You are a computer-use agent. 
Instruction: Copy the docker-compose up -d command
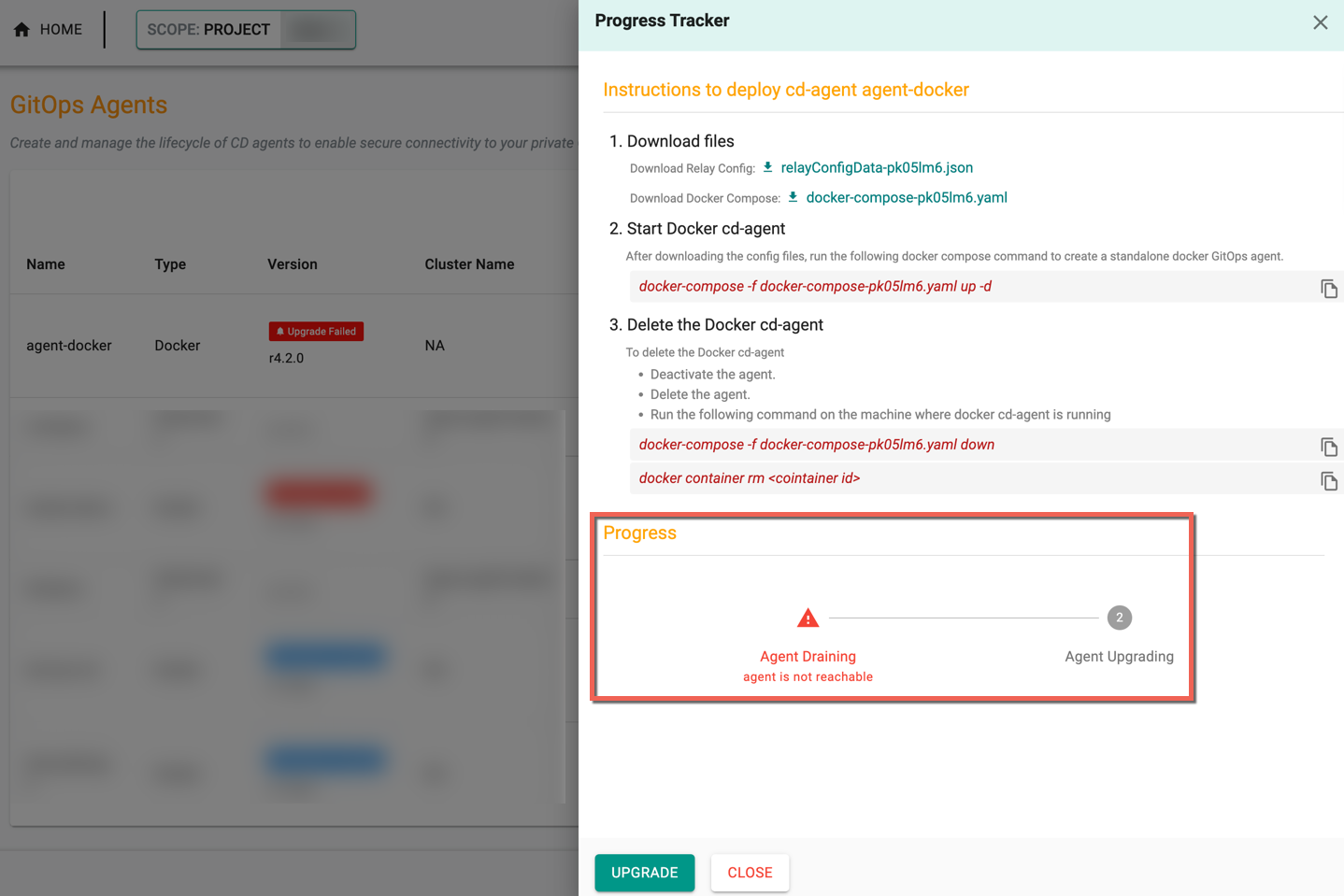pyautogui.click(x=1328, y=289)
